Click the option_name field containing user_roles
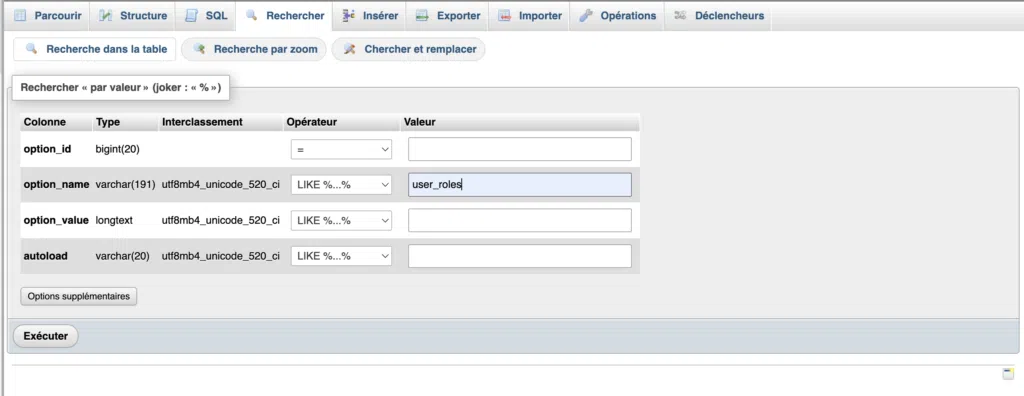The height and width of the screenshot is (396, 1024). 520,184
